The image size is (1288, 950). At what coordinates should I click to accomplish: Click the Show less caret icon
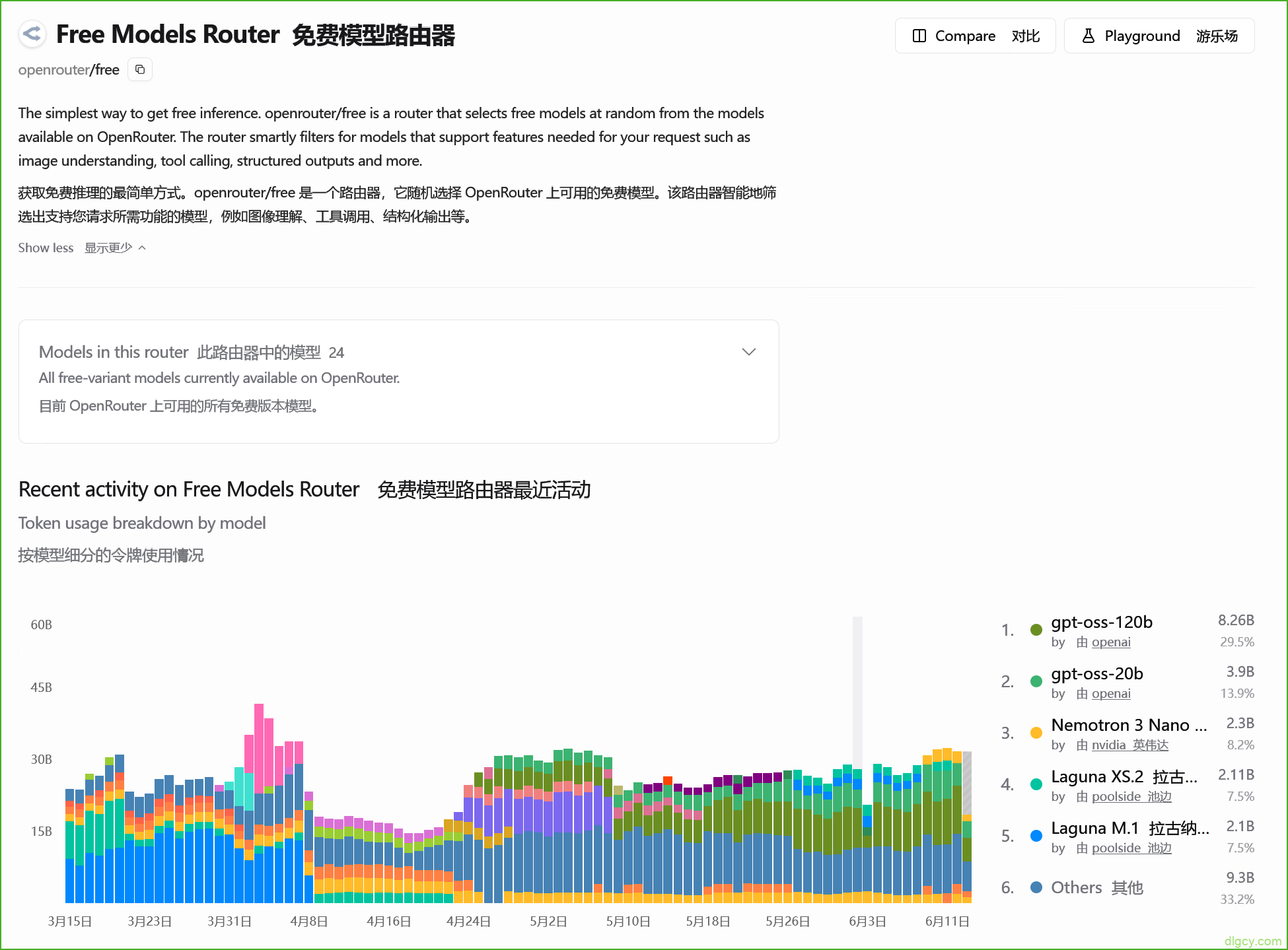142,248
